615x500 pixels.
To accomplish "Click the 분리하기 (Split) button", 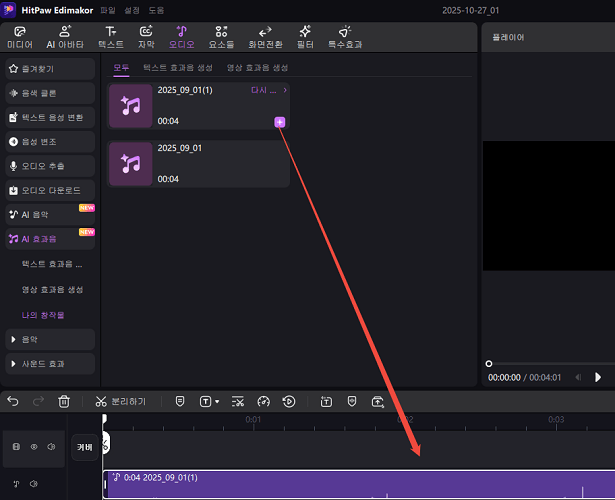I will 121,401.
